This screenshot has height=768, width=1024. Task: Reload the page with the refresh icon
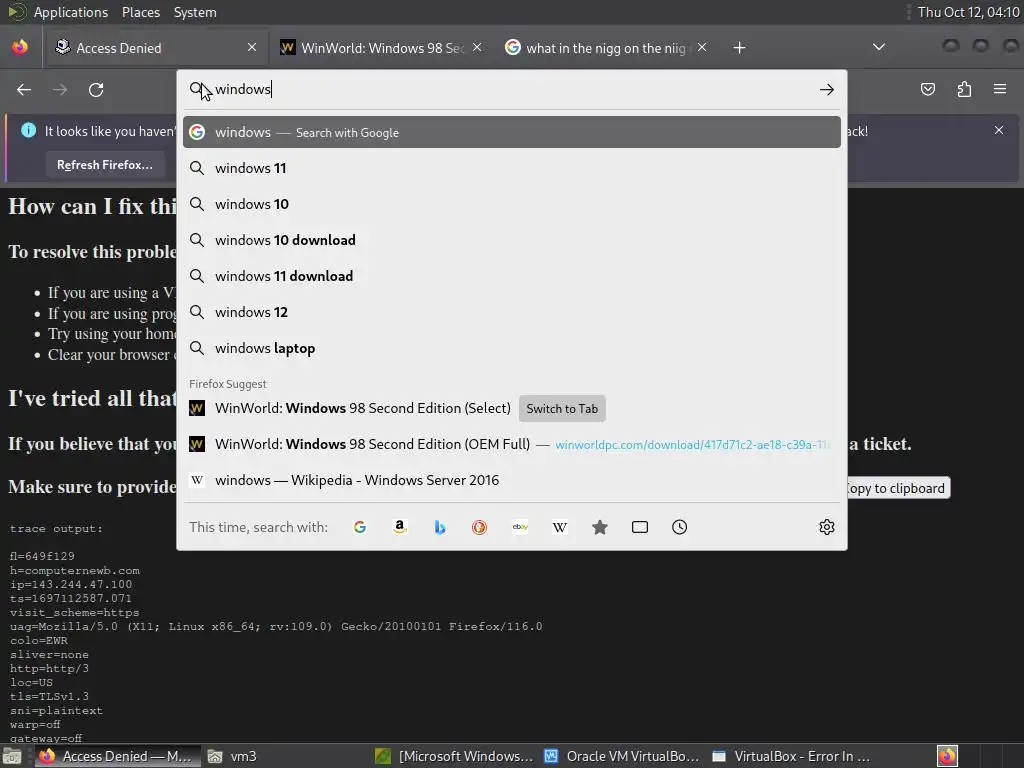[x=96, y=89]
